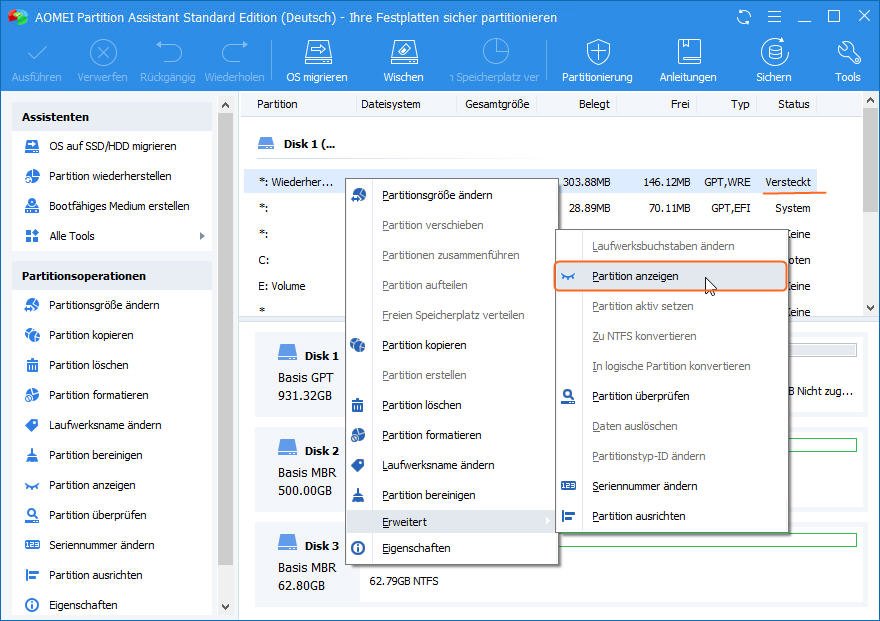The height and width of the screenshot is (621, 880).
Task: Sort by Dateisystem column header
Action: [391, 104]
